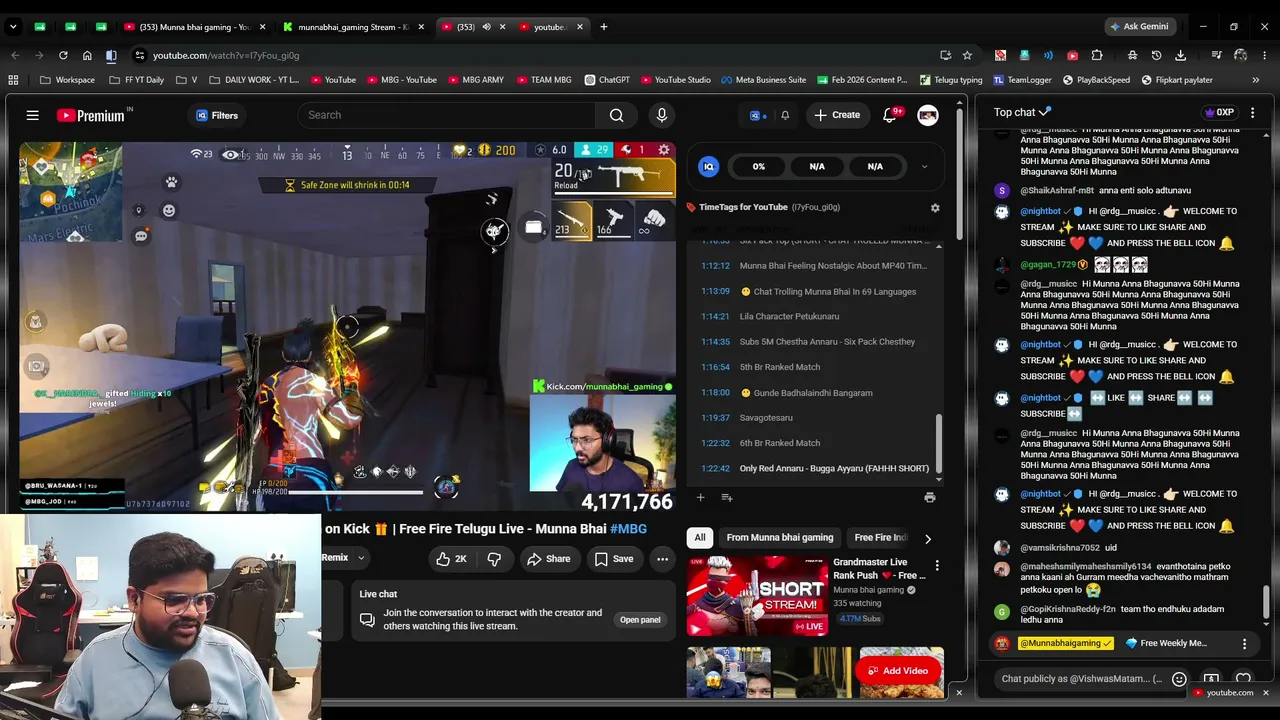Image resolution: width=1280 pixels, height=720 pixels.
Task: Open the Grandmaster Live Rank Push thumbnail
Action: (x=757, y=596)
